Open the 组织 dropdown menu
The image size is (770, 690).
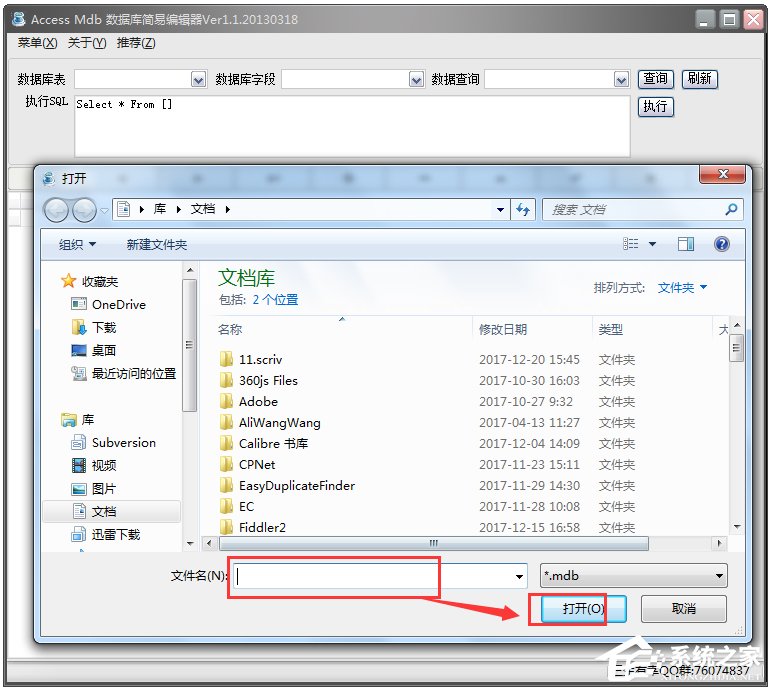77,245
